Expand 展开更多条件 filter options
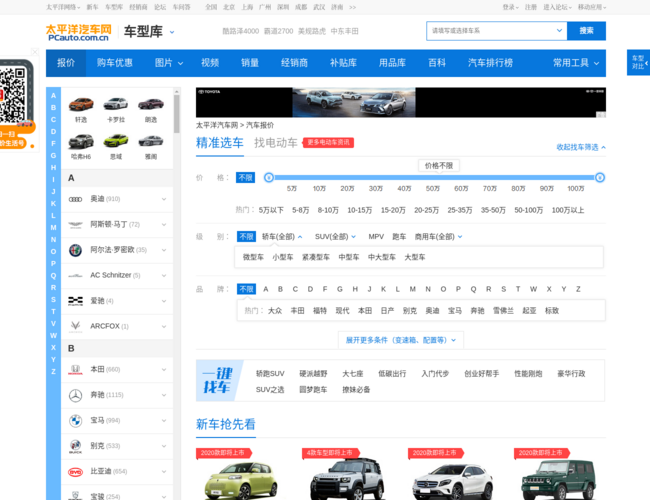Image resolution: width=650 pixels, height=500 pixels. (x=400, y=340)
